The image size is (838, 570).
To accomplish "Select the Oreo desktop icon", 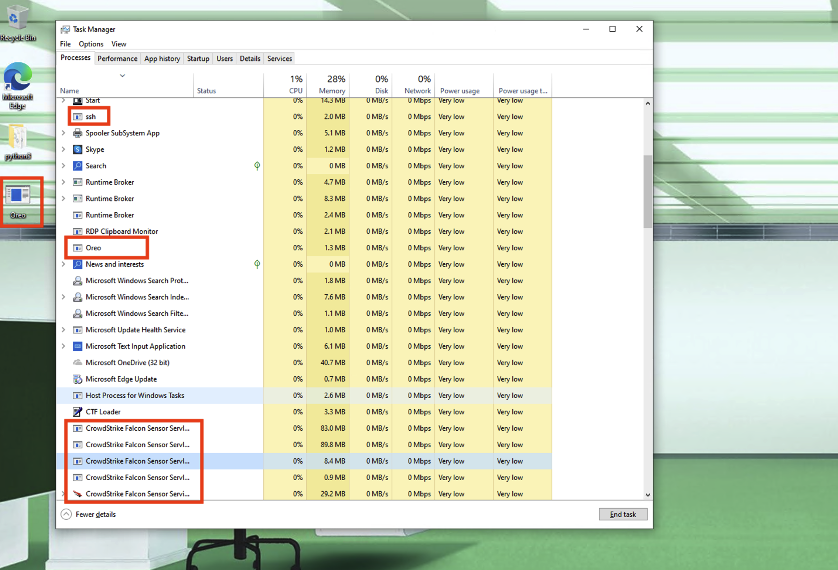I will tap(18, 198).
